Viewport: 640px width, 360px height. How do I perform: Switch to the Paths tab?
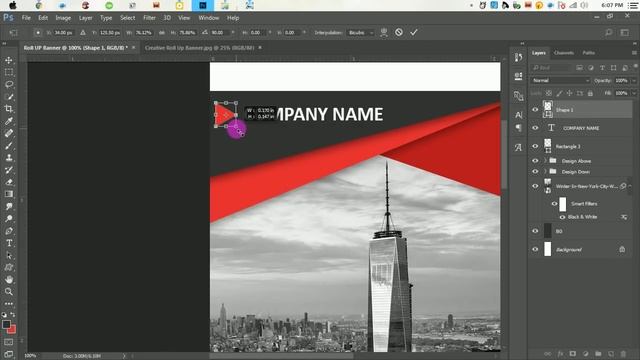coord(588,53)
